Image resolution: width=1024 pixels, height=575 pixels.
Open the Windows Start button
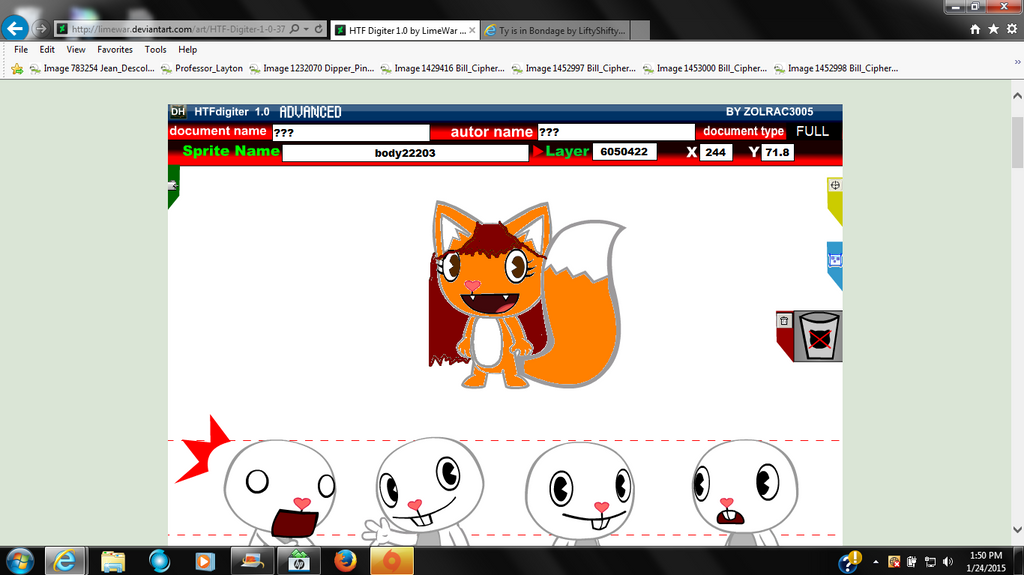[x=20, y=561]
